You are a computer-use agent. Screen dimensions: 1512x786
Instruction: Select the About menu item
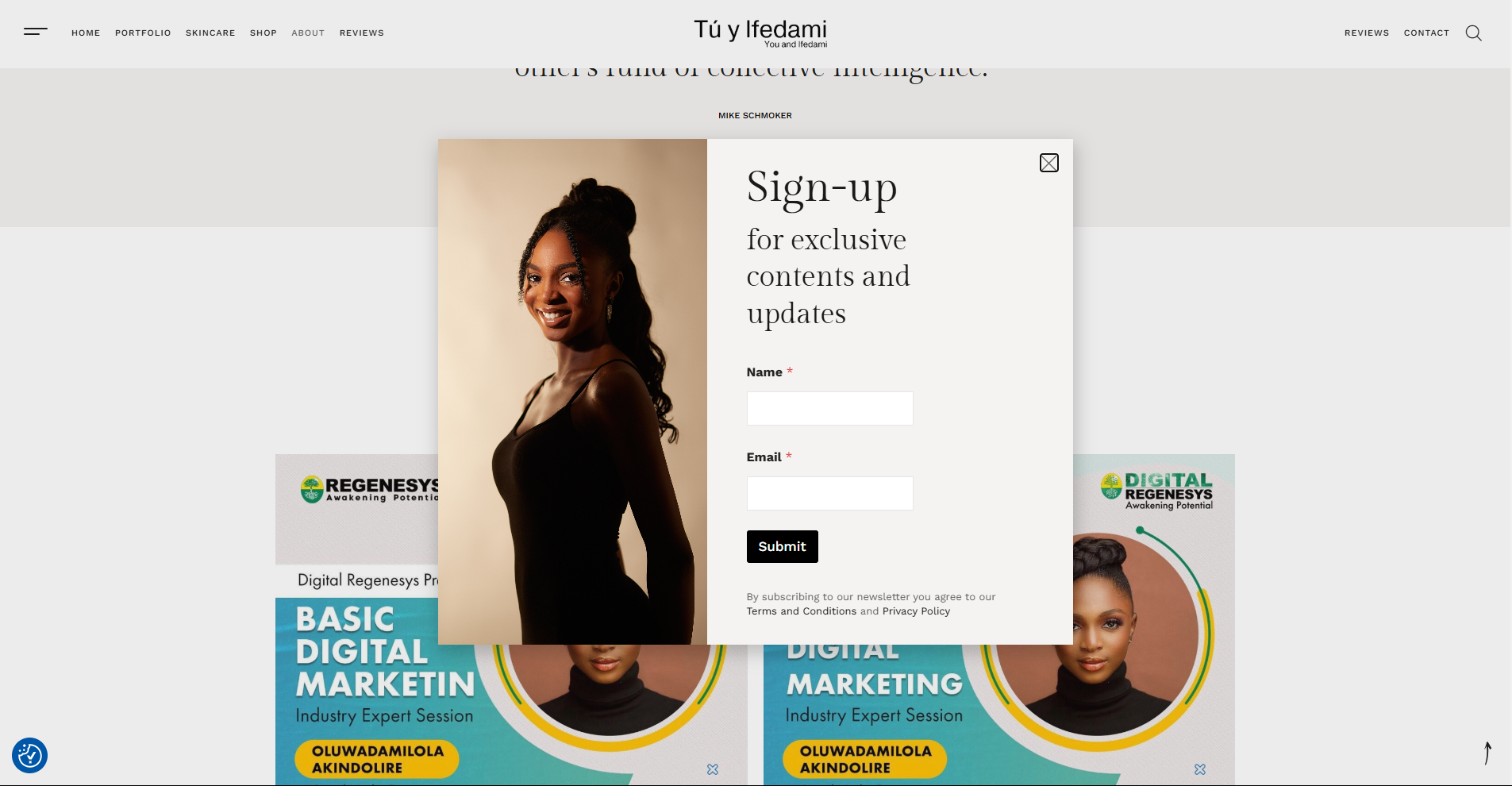(x=308, y=33)
